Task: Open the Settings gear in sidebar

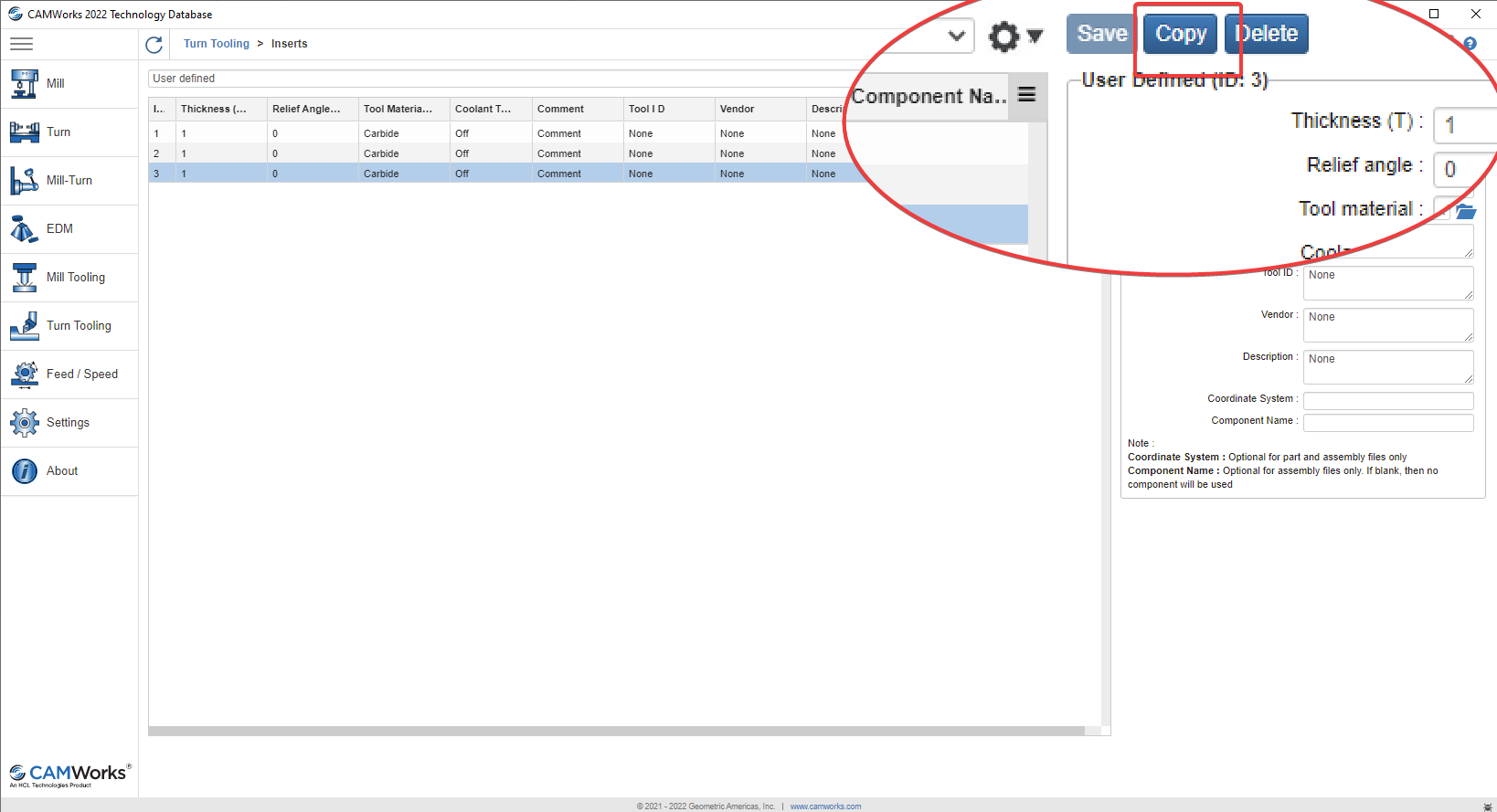Action: pyautogui.click(x=25, y=423)
